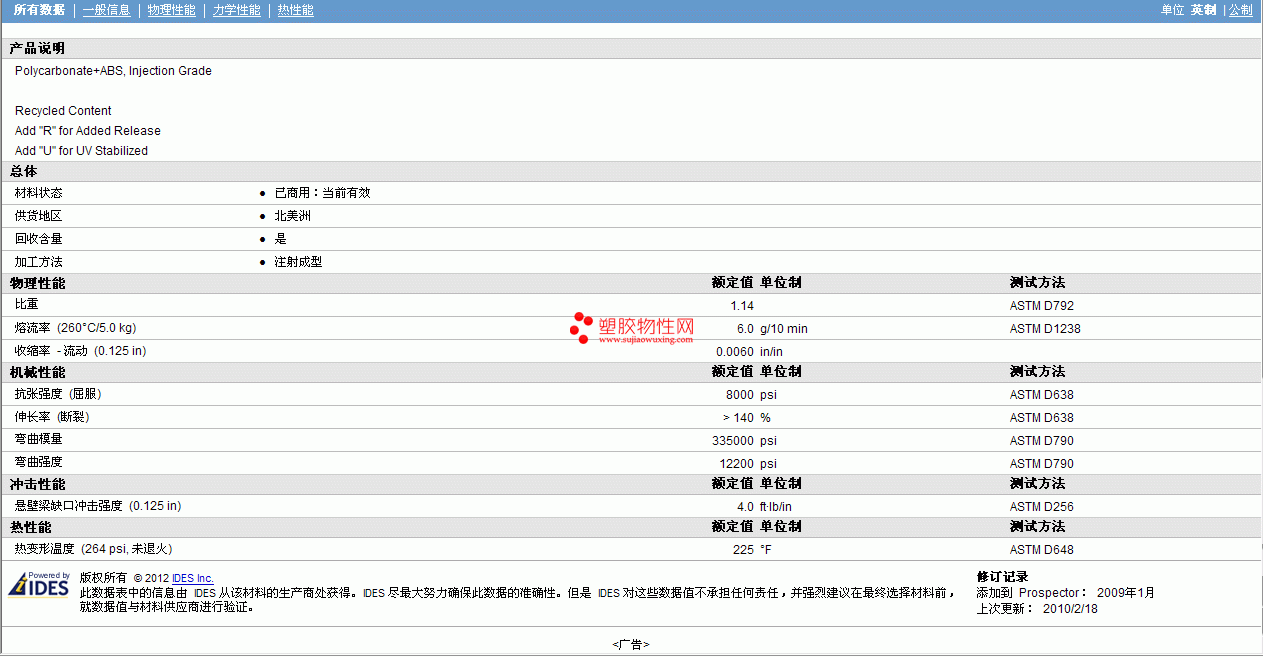Click the Recycled Content line
Viewport: 1263px width, 657px height.
click(63, 111)
